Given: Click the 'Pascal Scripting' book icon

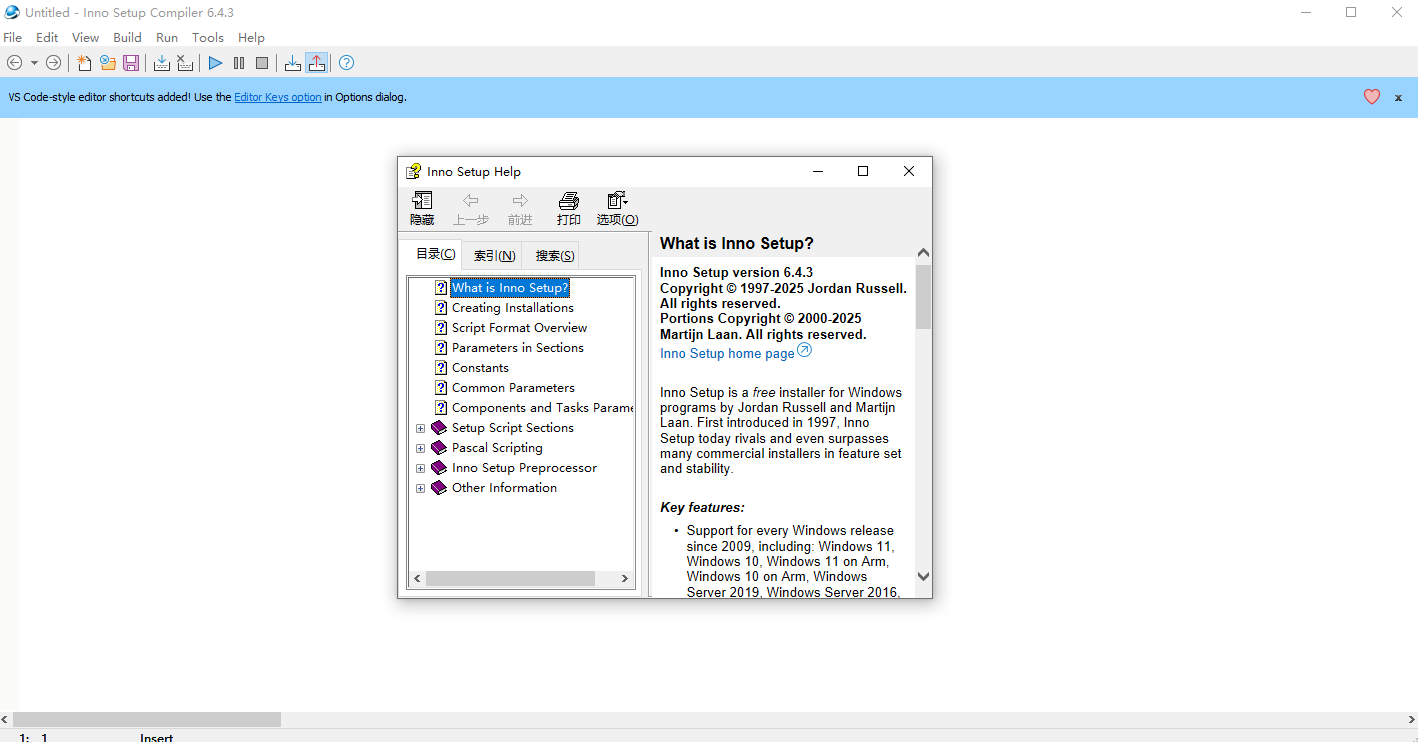Looking at the screenshot, I should pos(438,448).
